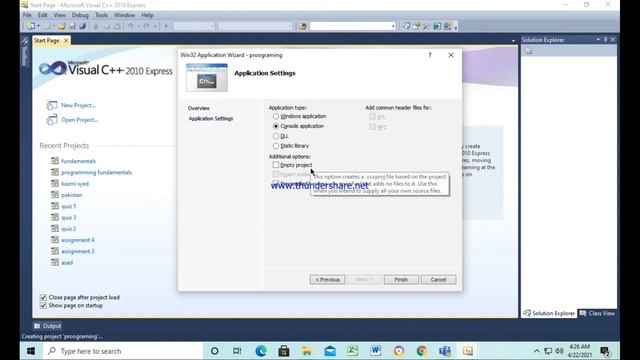This screenshot has height=360, width=640.
Task: Click the Finish button
Action: [401, 280]
